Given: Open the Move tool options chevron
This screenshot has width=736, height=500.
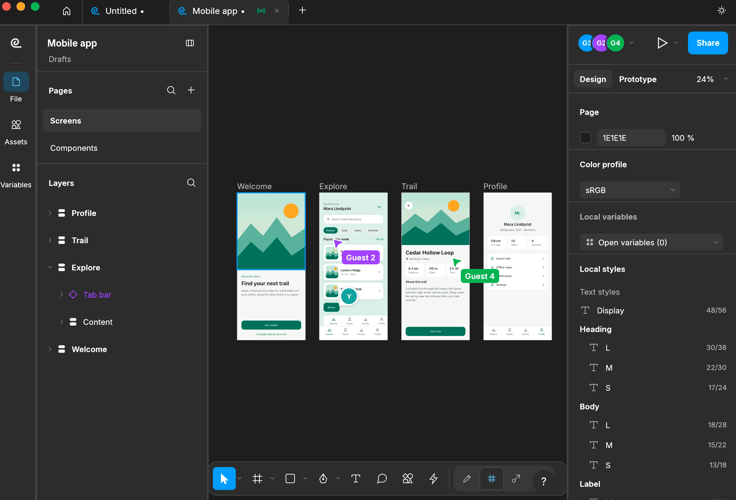Looking at the screenshot, I should click(239, 479).
